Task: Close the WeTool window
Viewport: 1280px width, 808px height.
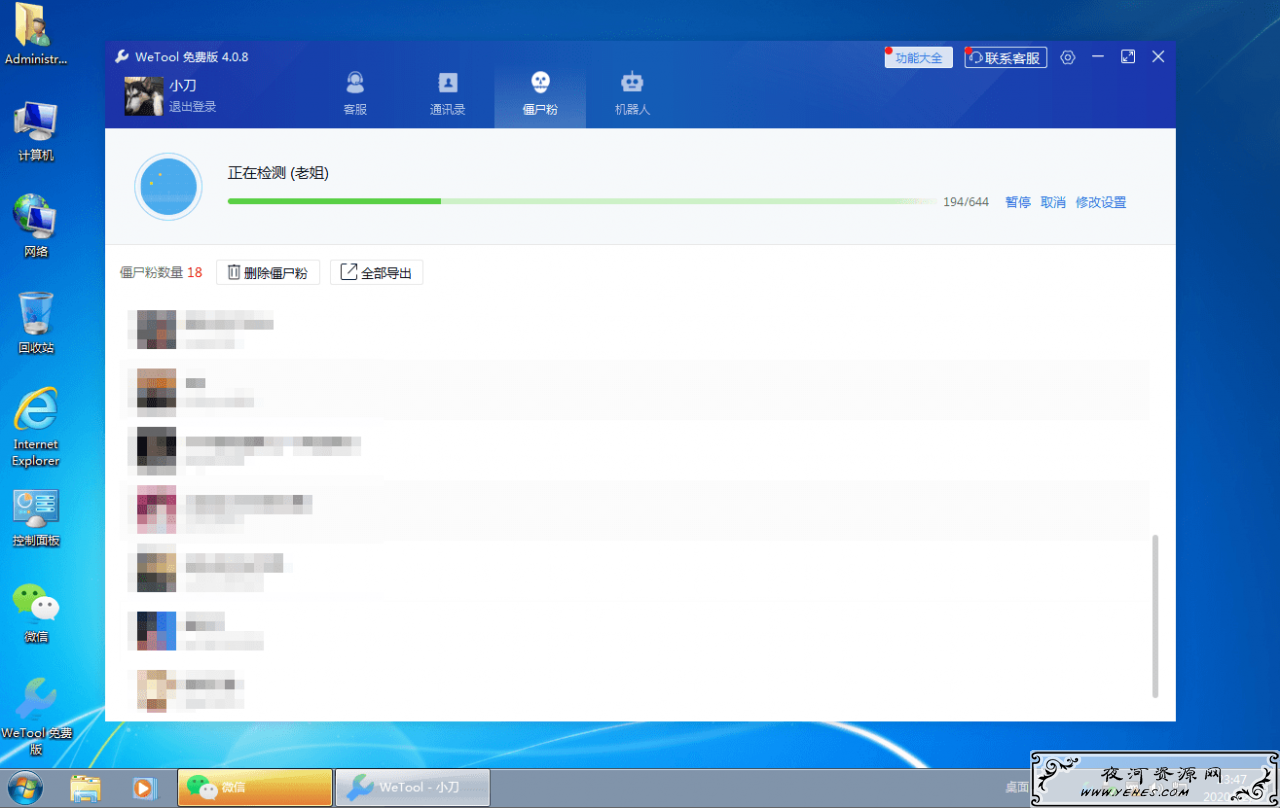Action: [x=1158, y=57]
